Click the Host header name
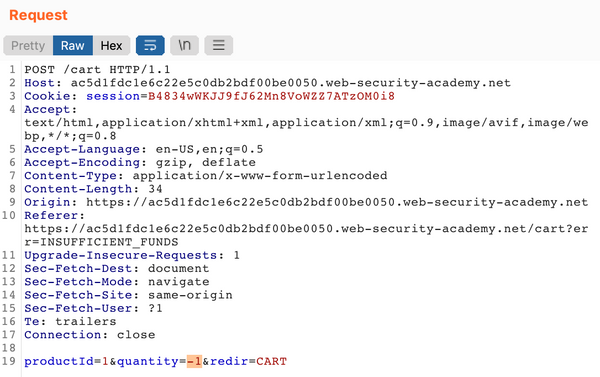Viewport: 600px width, 377px height. pos(39,83)
